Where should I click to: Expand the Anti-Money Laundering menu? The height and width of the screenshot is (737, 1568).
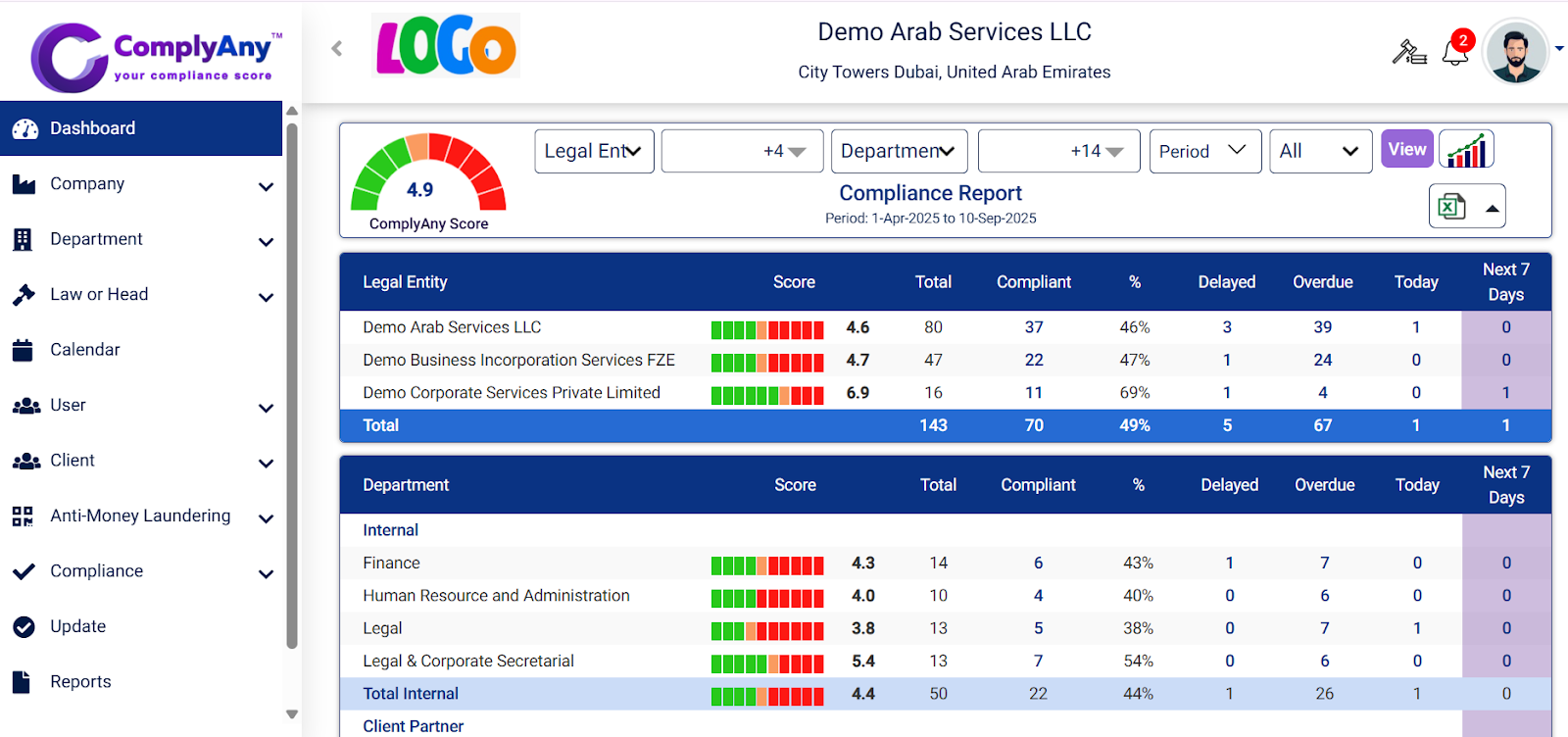click(142, 516)
